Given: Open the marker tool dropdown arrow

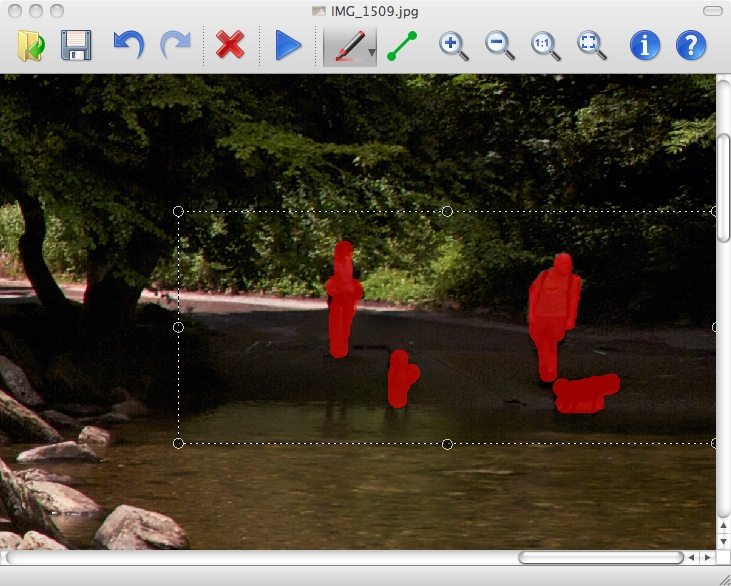Looking at the screenshot, I should (372, 52).
